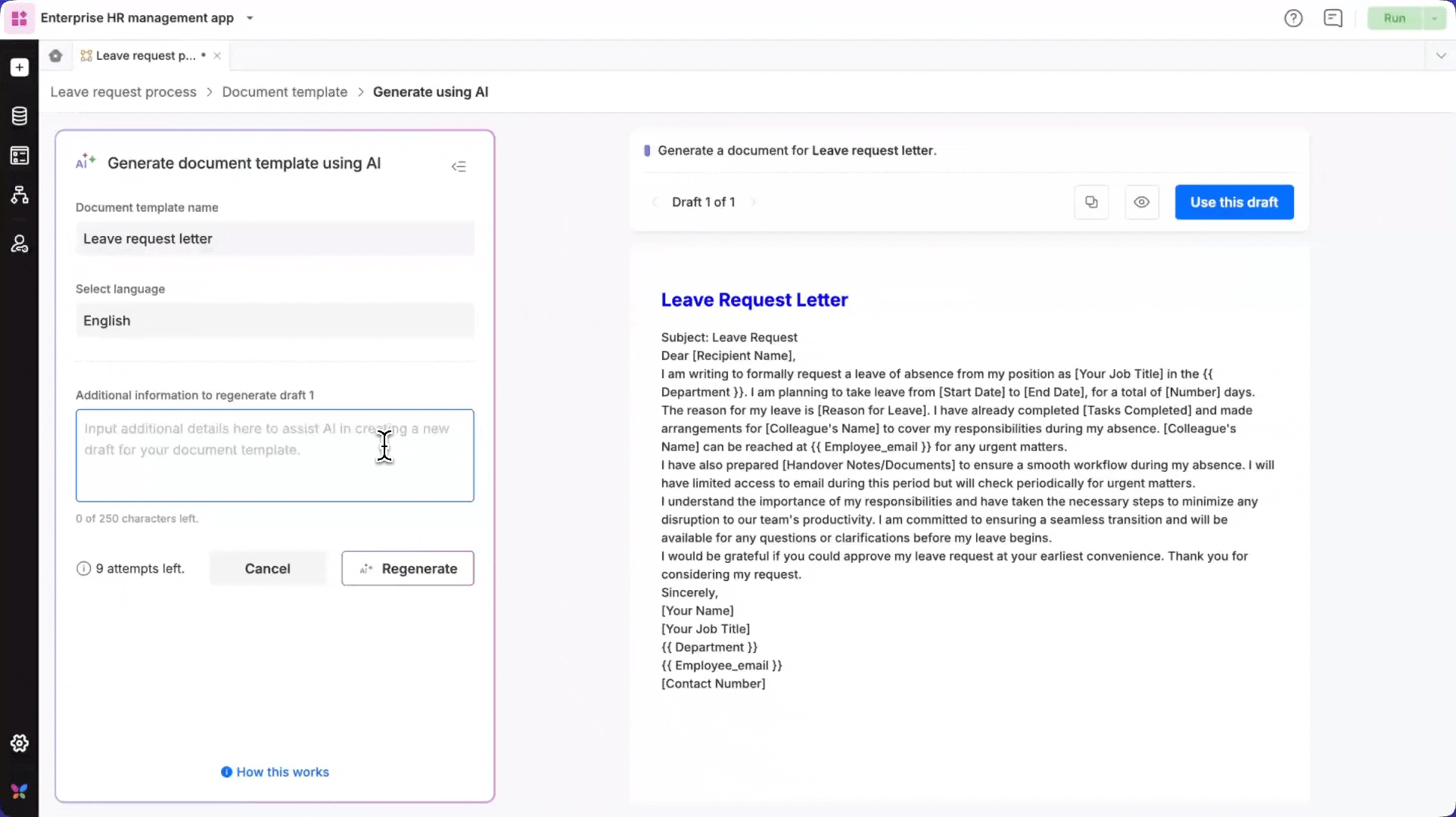Open the user roles icon in sidebar
Screen dimensions: 1456x817
pos(20,244)
